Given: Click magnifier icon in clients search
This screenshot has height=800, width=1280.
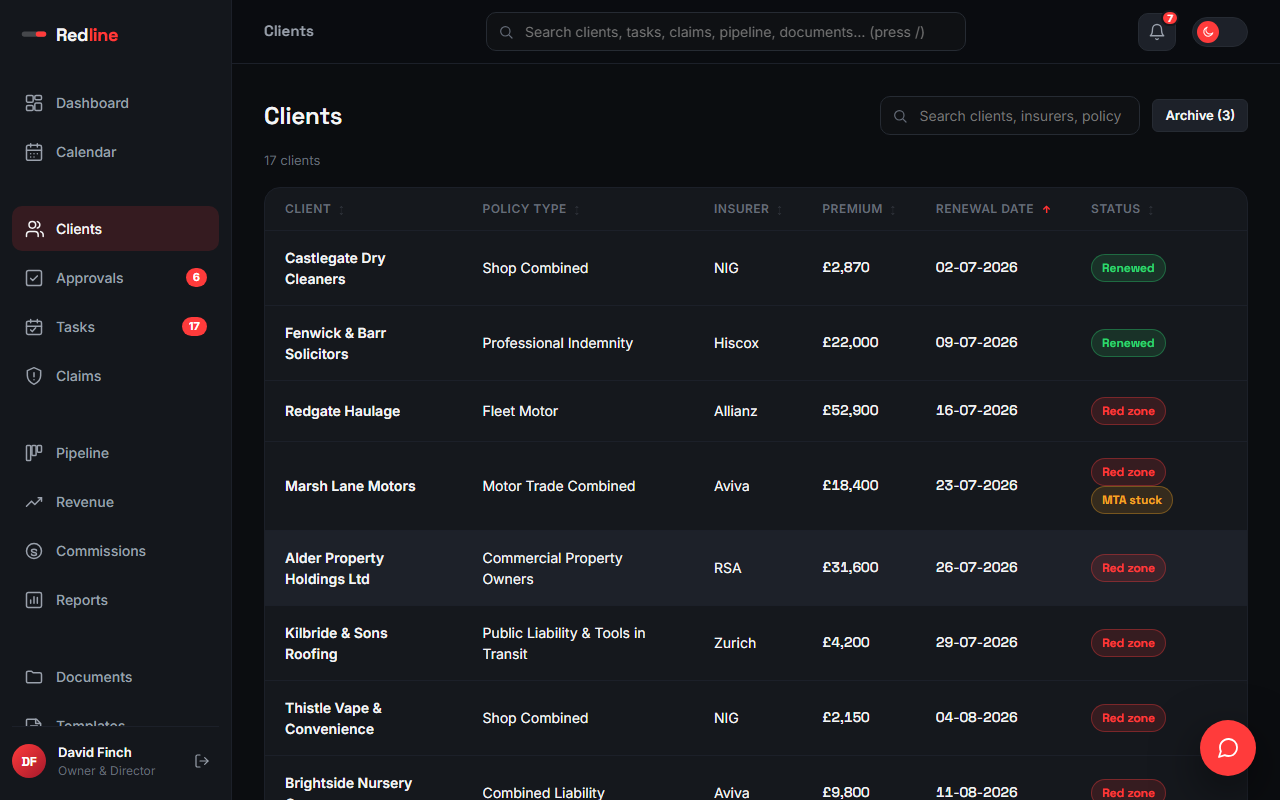Looking at the screenshot, I should point(901,116).
